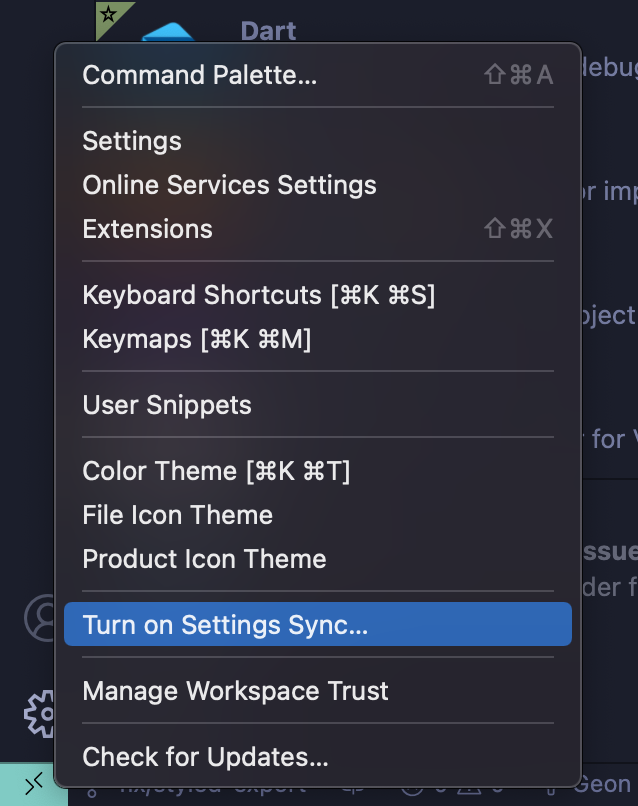Open Settings from the menu
Screen dimensions: 638x806
click(x=318, y=141)
